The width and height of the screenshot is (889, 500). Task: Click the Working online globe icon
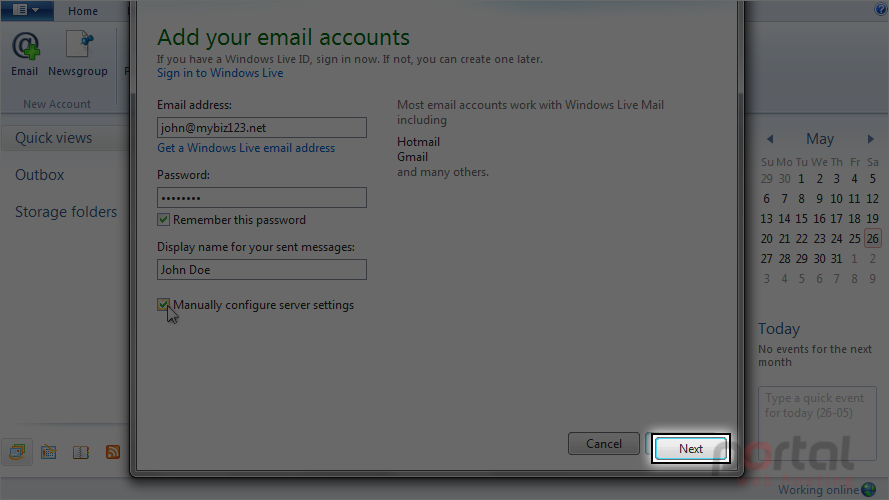[869, 489]
